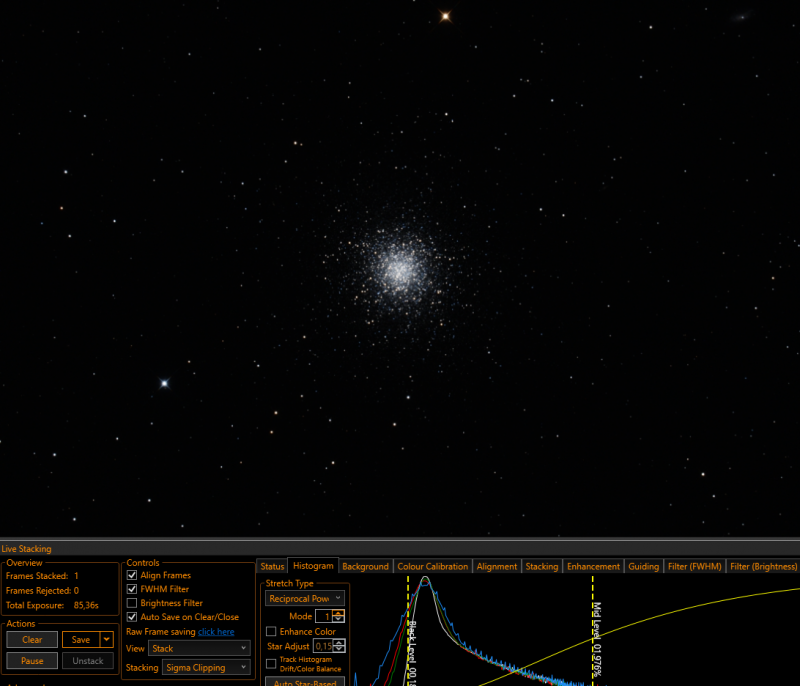Switch to the Alignment tab
800x686 pixels.
click(497, 567)
